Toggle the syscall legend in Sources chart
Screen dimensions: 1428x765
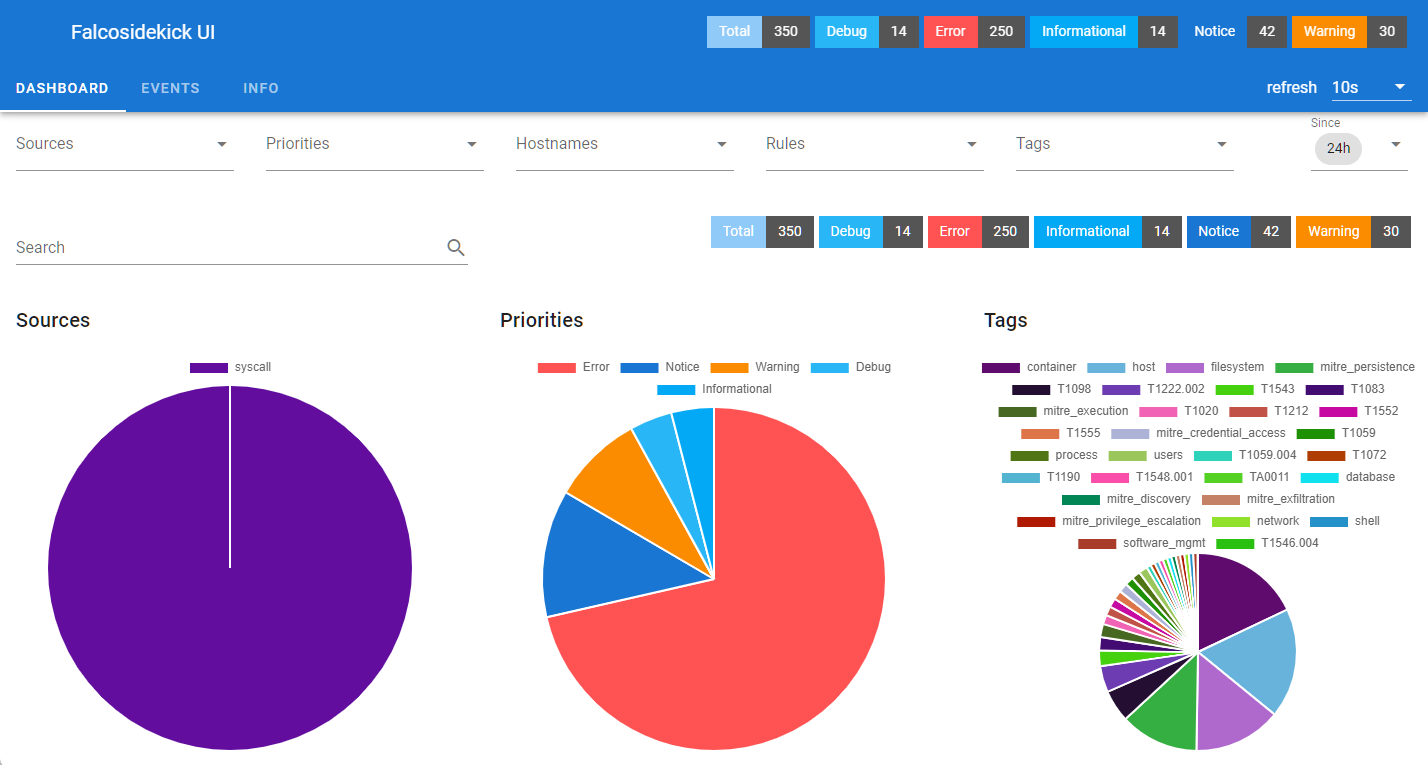tap(230, 367)
